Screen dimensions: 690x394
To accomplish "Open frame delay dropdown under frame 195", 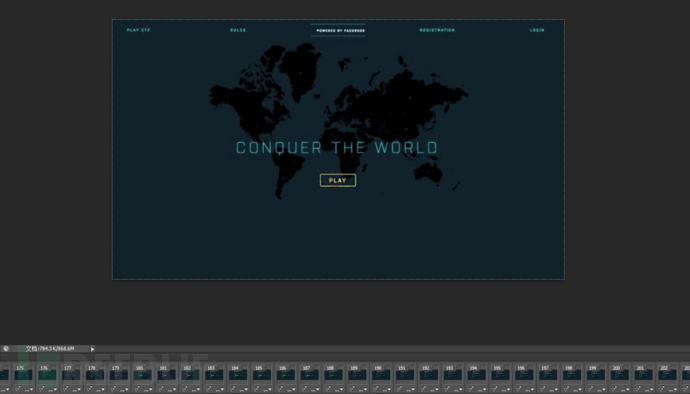I will click(x=506, y=389).
